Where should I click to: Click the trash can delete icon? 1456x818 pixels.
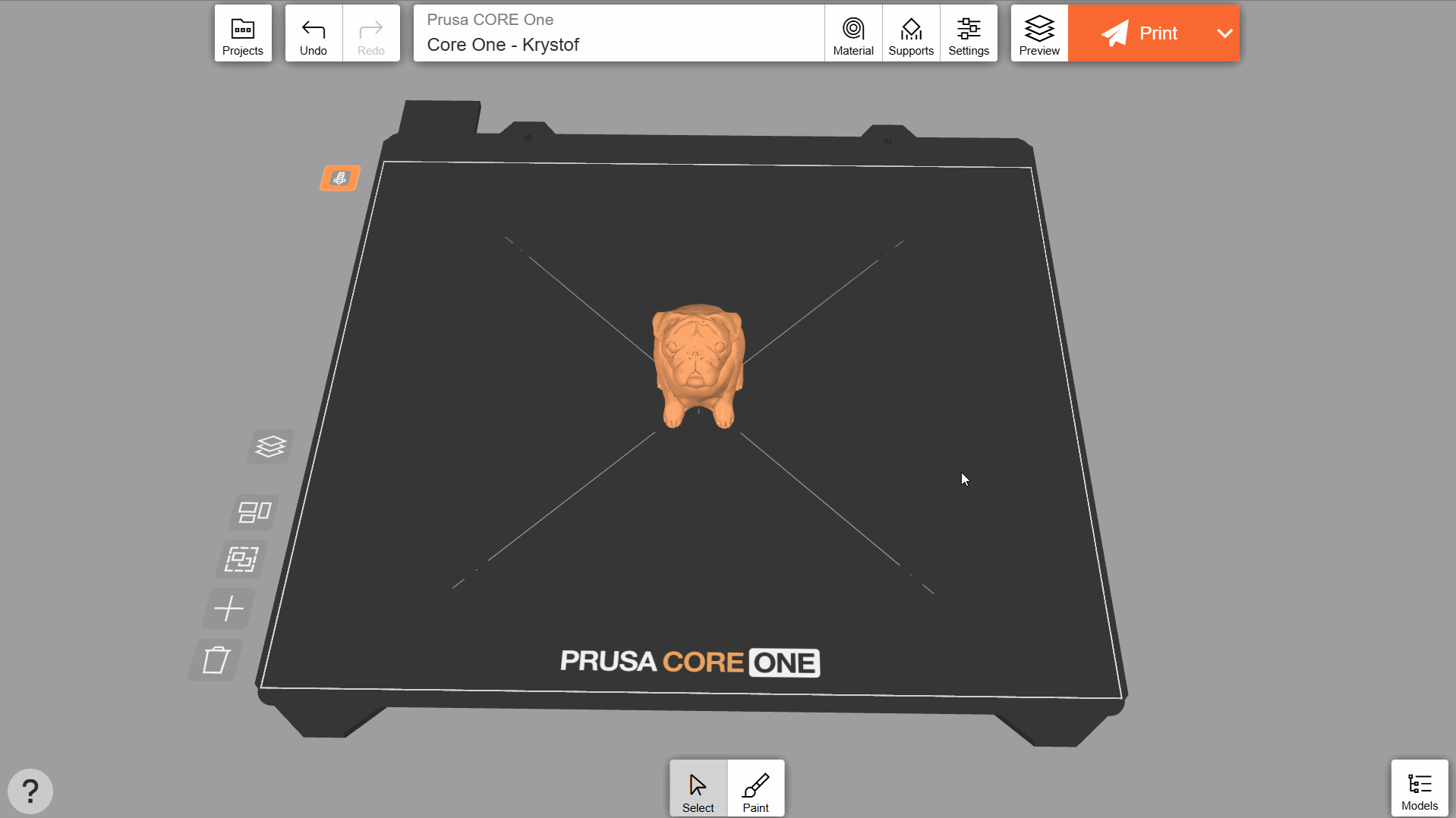pyautogui.click(x=216, y=660)
